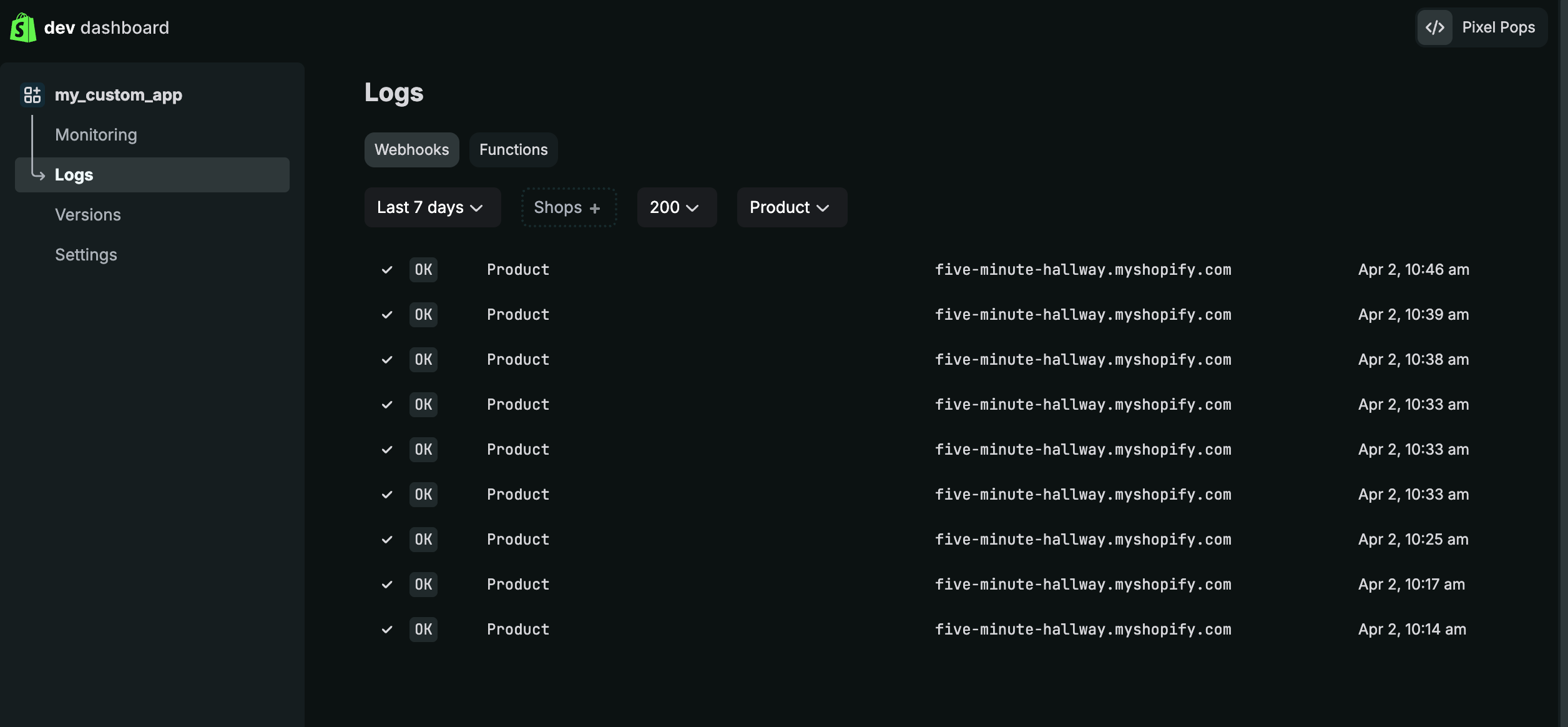Switch to the Functions tab

click(x=514, y=150)
